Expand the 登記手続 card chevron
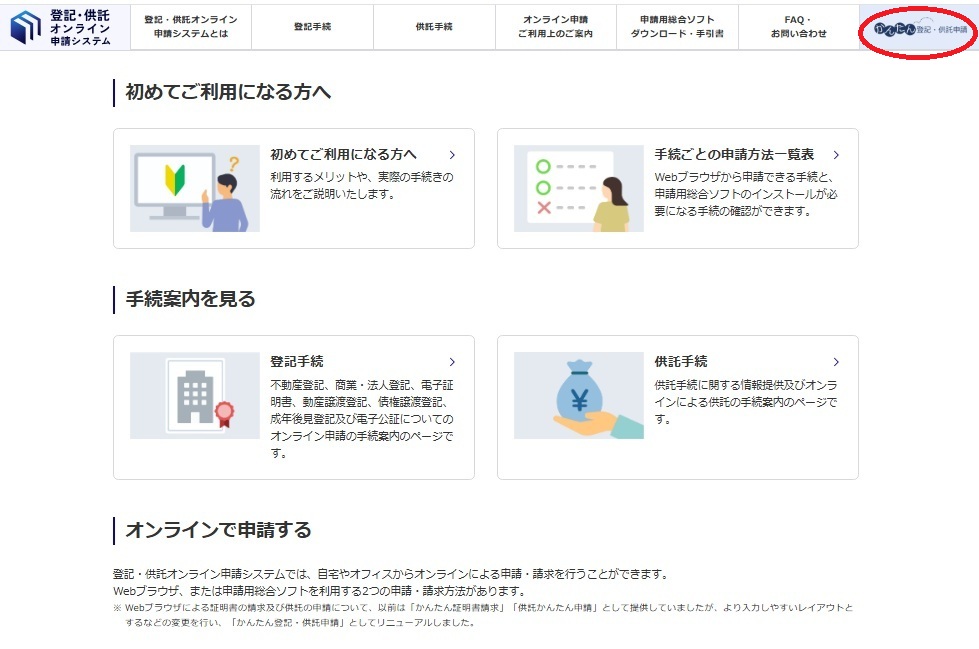This screenshot has height=649, width=979. (x=452, y=361)
